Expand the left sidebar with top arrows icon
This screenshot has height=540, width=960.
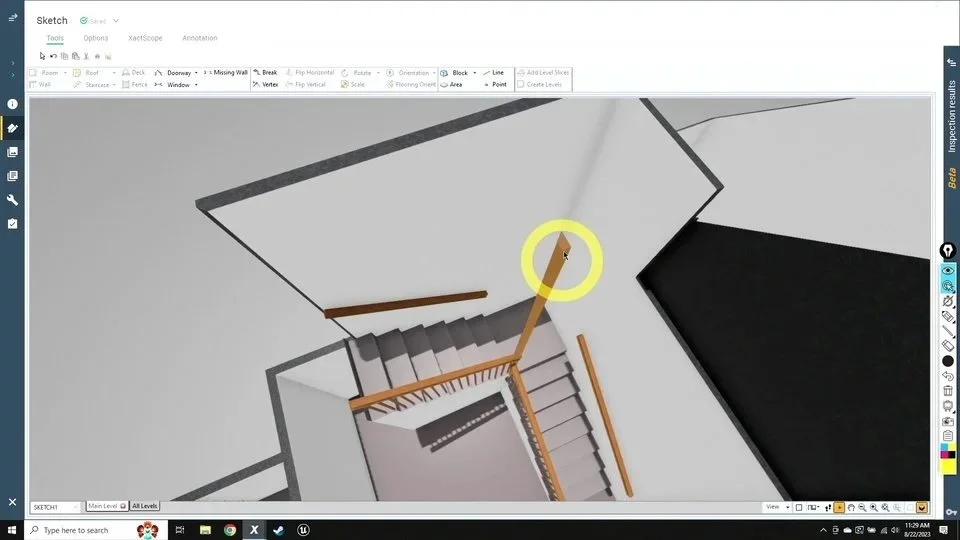click(12, 18)
